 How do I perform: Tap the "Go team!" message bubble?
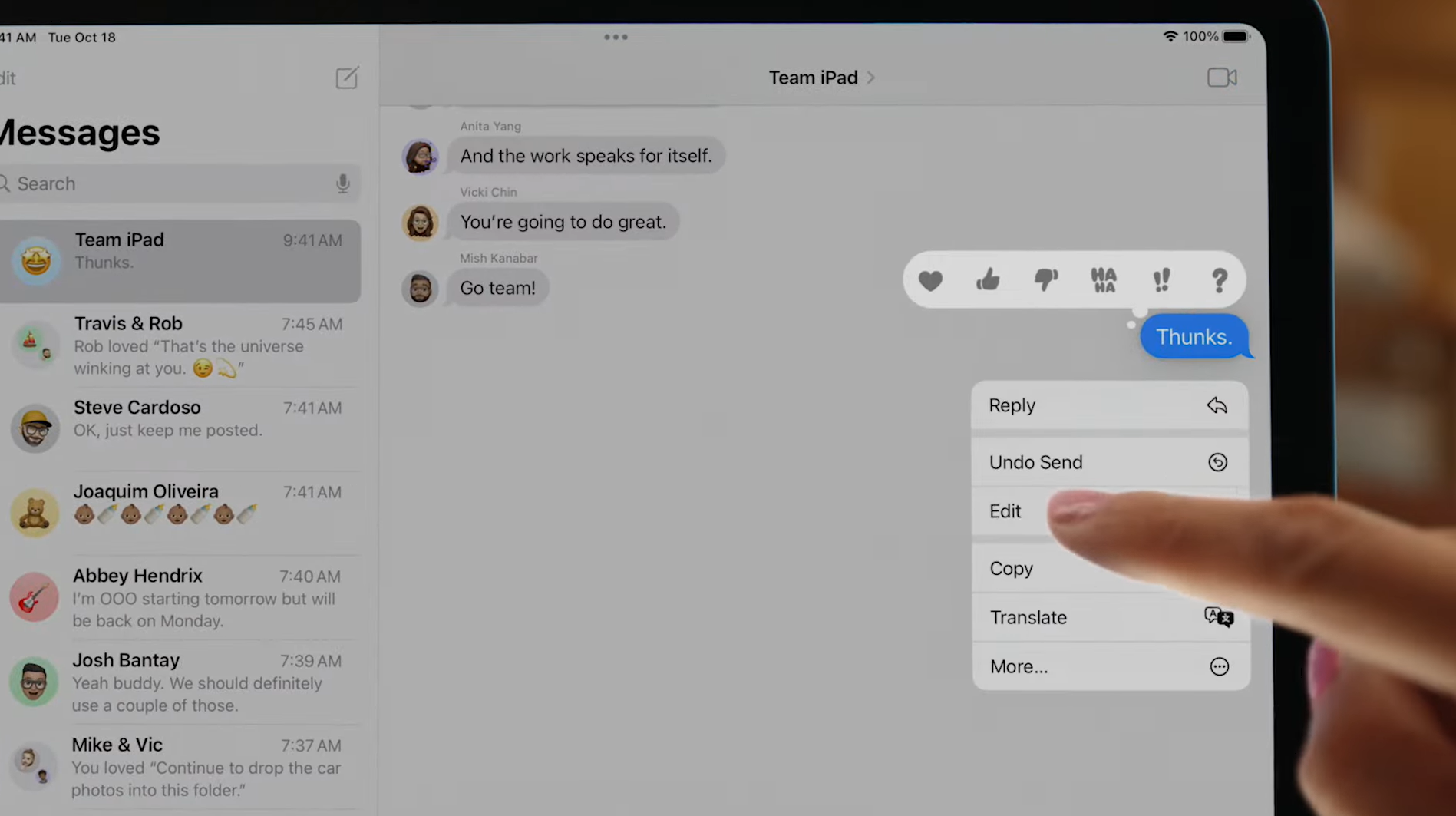498,288
